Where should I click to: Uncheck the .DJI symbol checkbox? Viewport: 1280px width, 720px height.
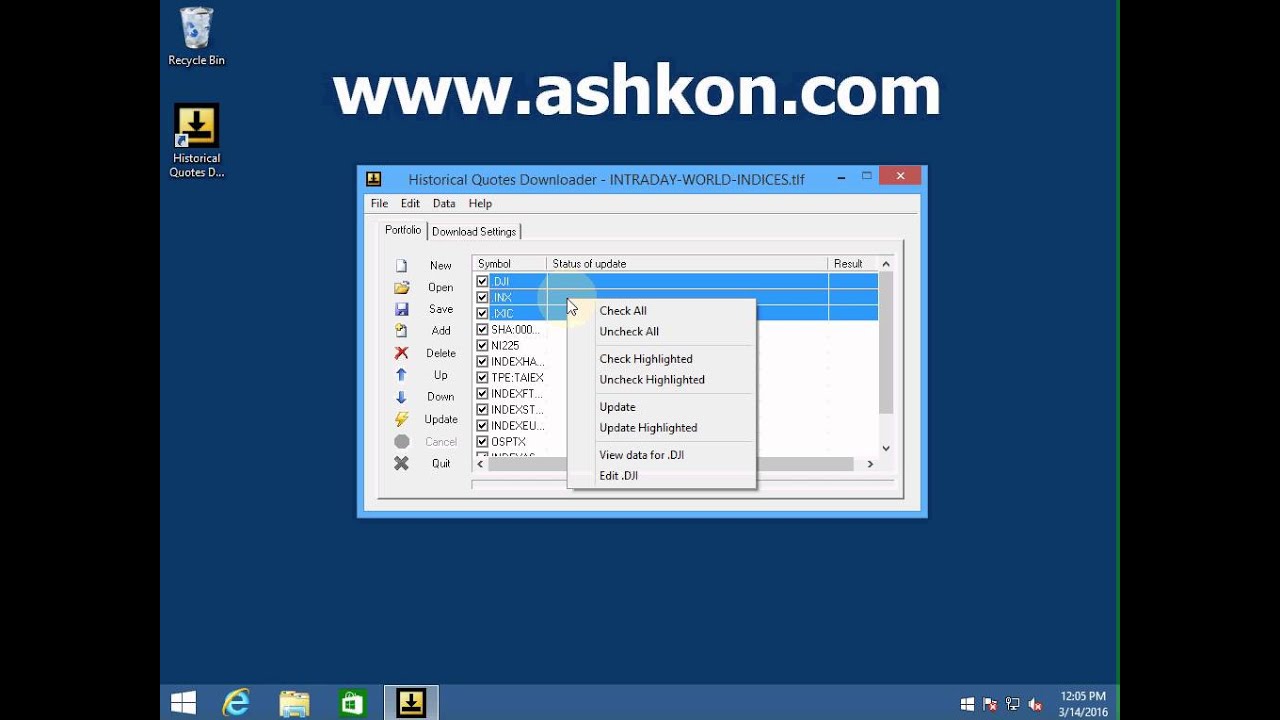(x=482, y=282)
